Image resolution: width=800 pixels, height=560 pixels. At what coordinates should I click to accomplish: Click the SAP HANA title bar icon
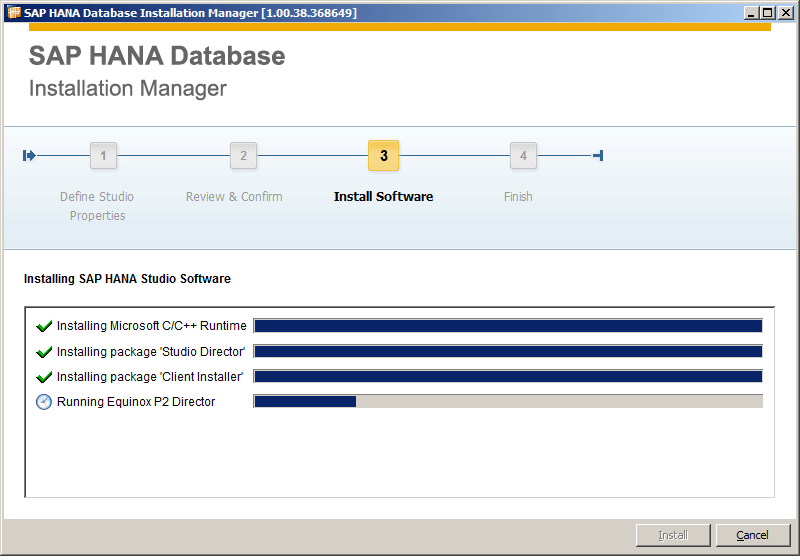coord(14,12)
